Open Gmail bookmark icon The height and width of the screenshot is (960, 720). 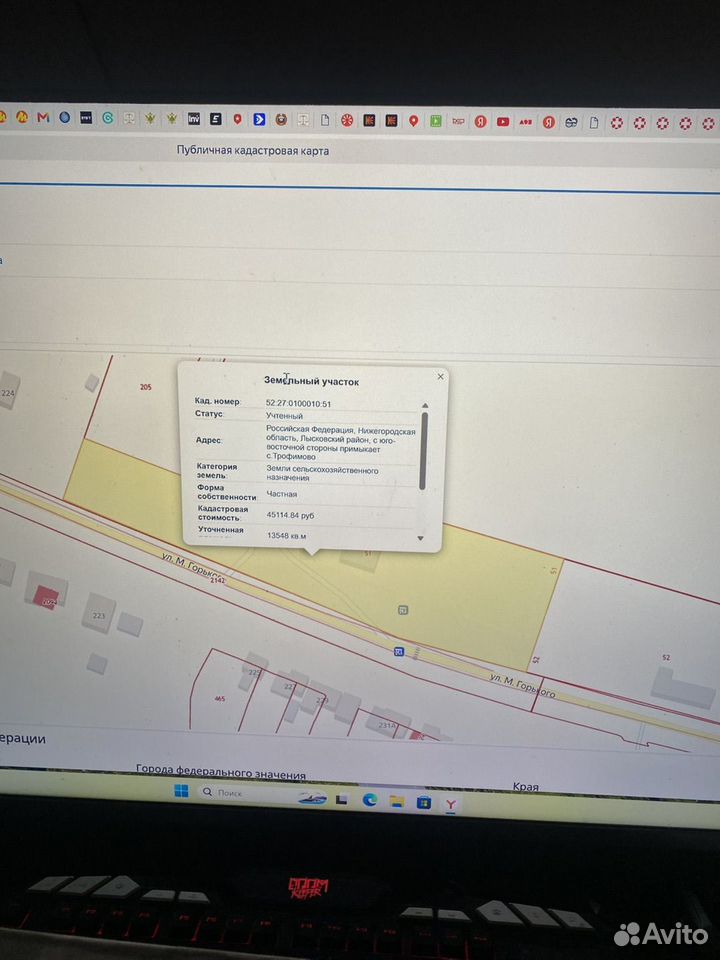coord(43,117)
